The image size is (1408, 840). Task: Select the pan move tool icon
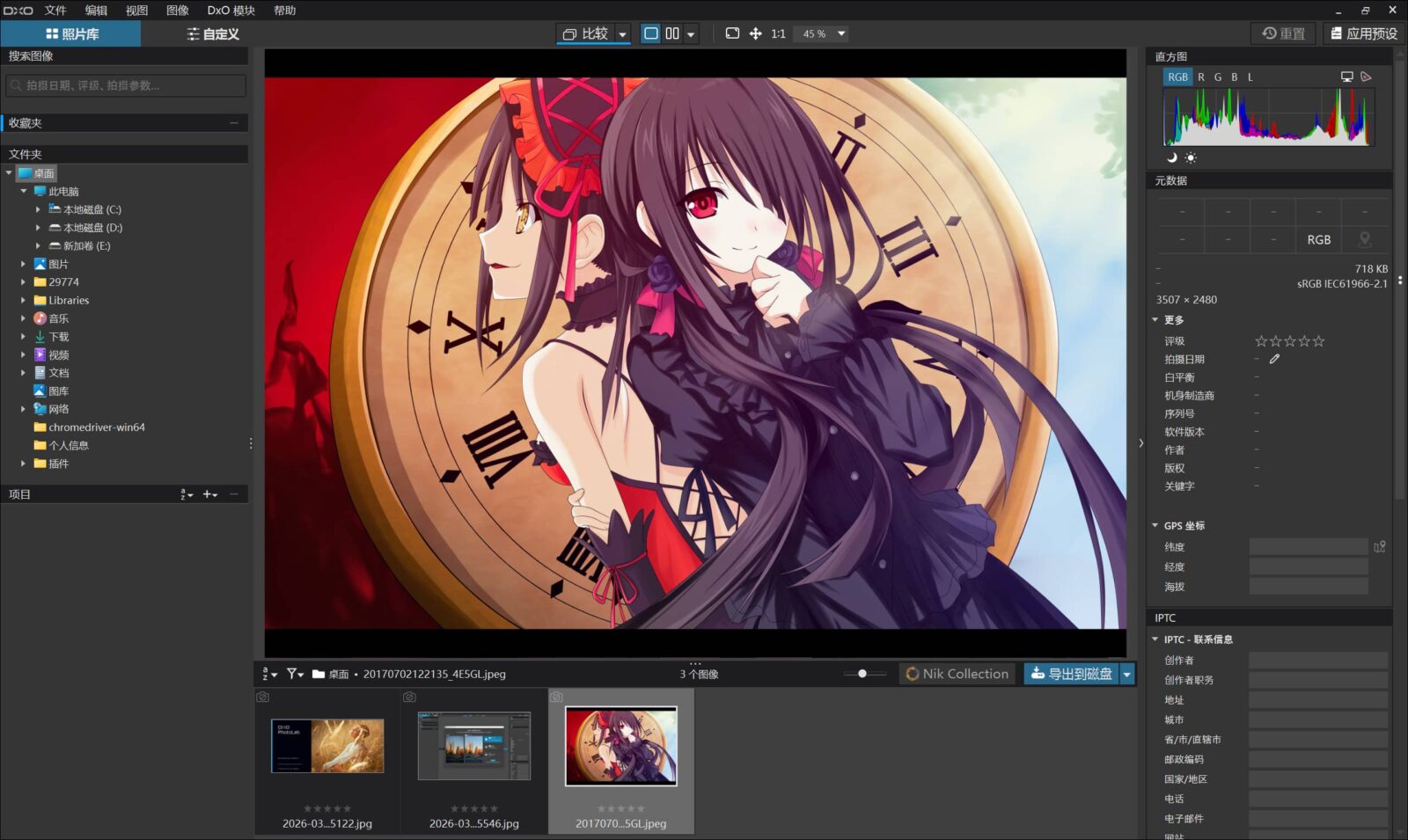pos(755,33)
